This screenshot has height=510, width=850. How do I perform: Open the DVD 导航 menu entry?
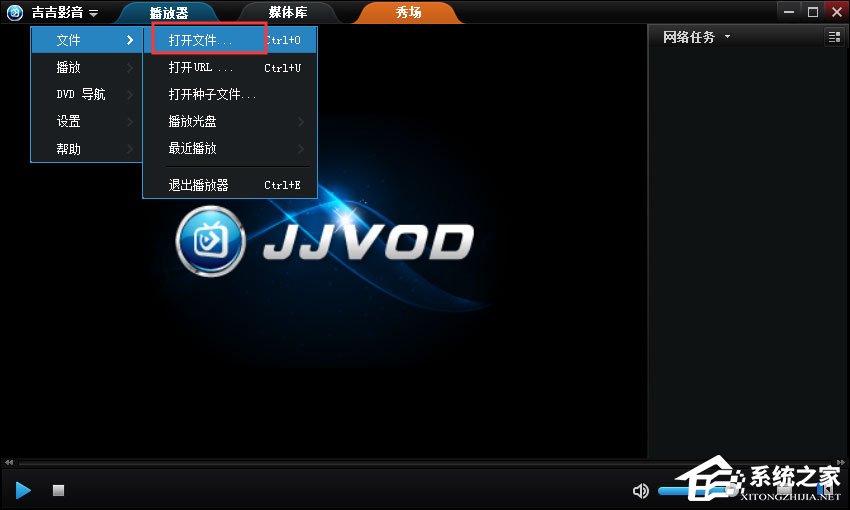coord(87,94)
